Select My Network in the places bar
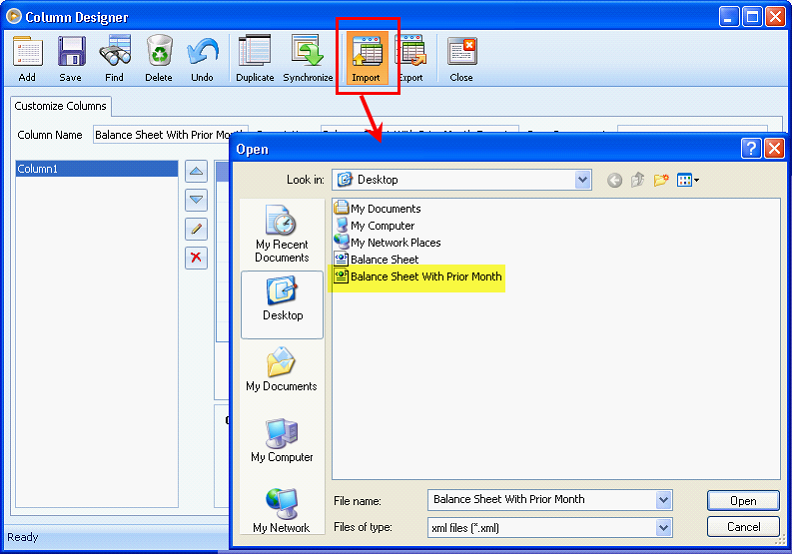Image resolution: width=793 pixels, height=555 pixels. (282, 511)
